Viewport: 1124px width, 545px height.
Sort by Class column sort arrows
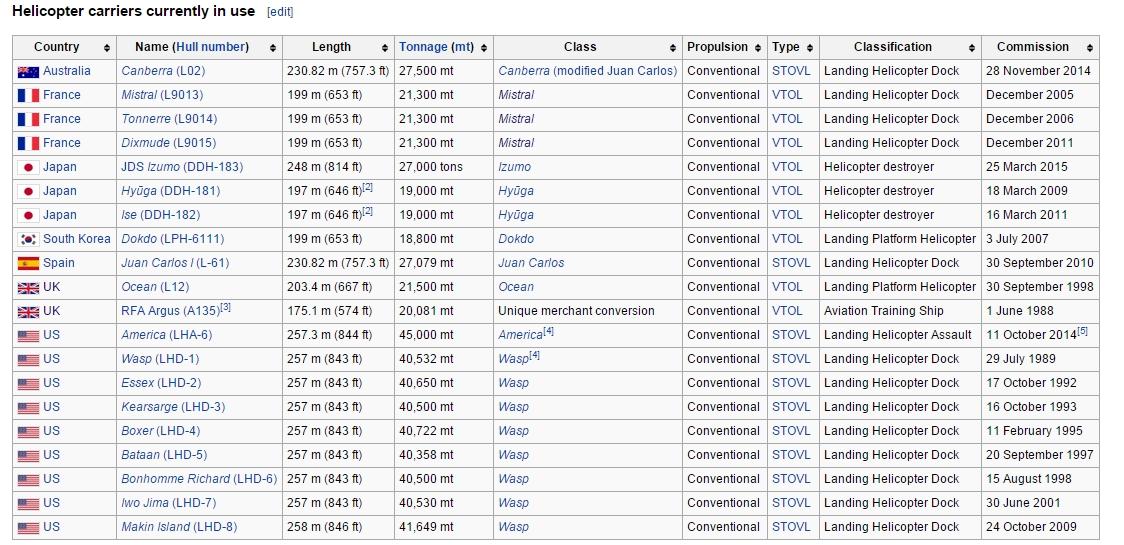point(673,48)
